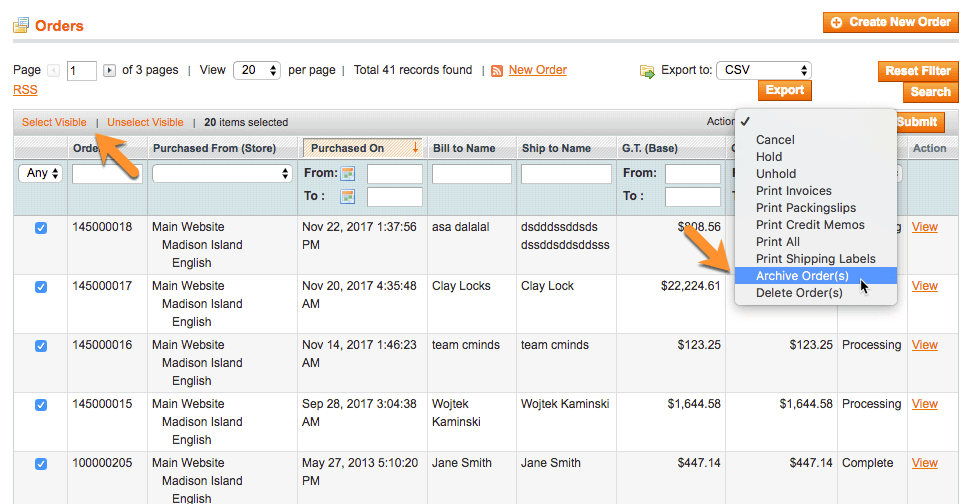Click the next page arrow icon
The width and height of the screenshot is (973, 504).
pos(110,71)
